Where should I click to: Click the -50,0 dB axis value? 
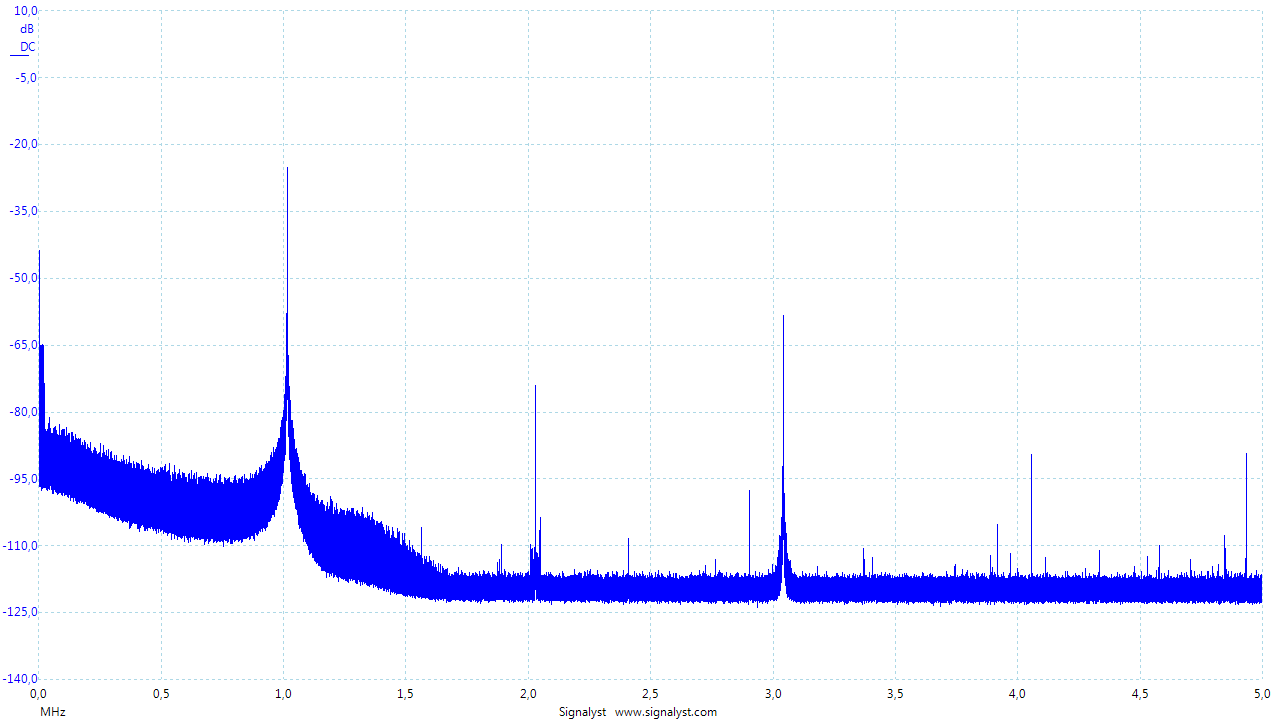point(22,278)
